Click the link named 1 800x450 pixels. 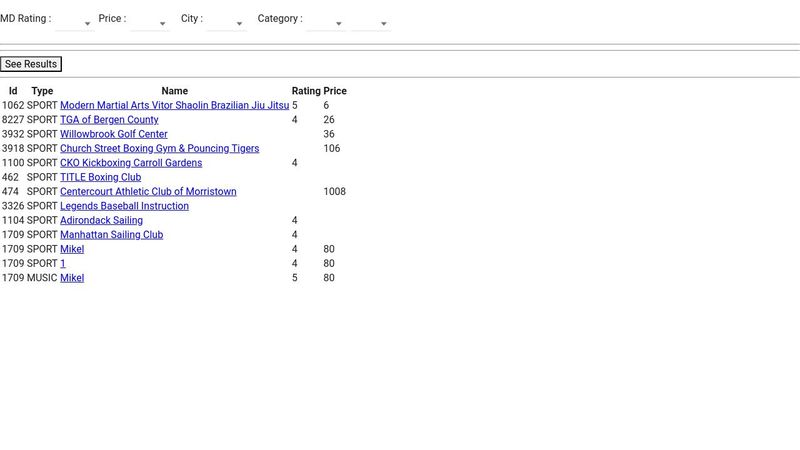(x=63, y=264)
